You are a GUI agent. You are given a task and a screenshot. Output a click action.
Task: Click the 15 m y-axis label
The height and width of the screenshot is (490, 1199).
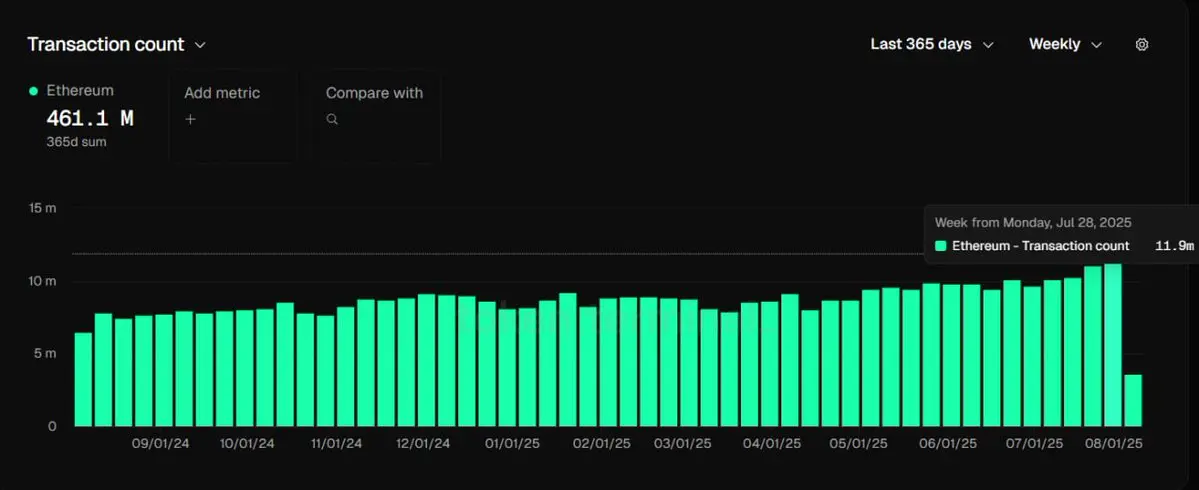[x=42, y=209]
